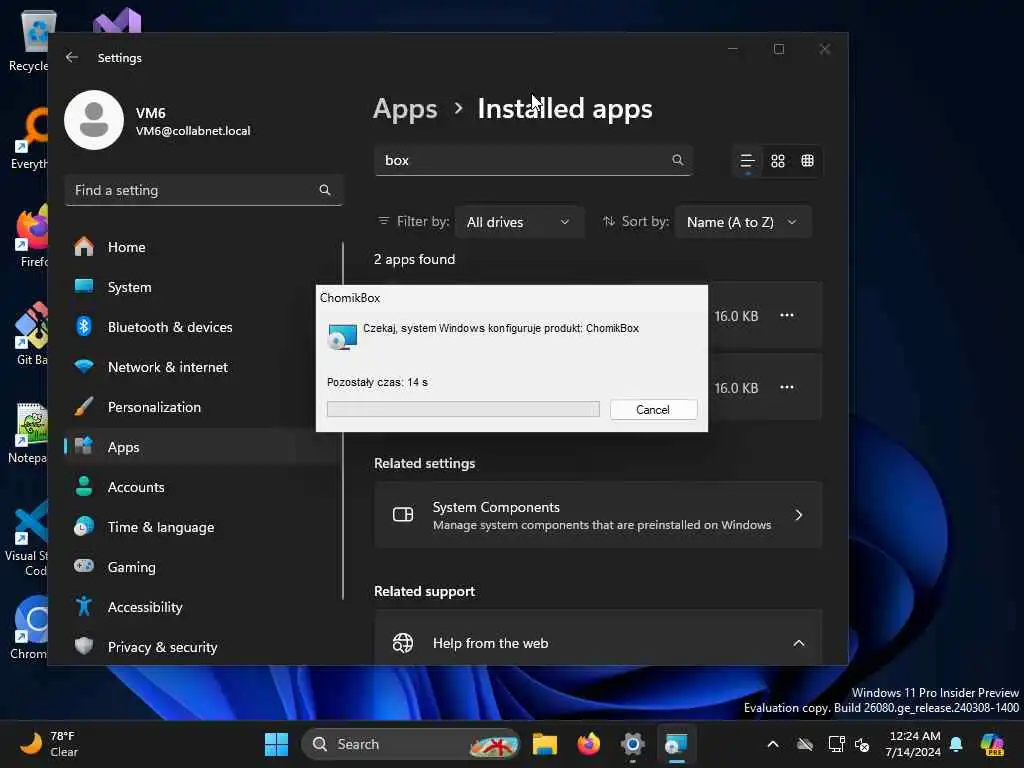This screenshot has height=768, width=1024.
Task: Click the Apps breadcrumb link
Action: tap(405, 108)
